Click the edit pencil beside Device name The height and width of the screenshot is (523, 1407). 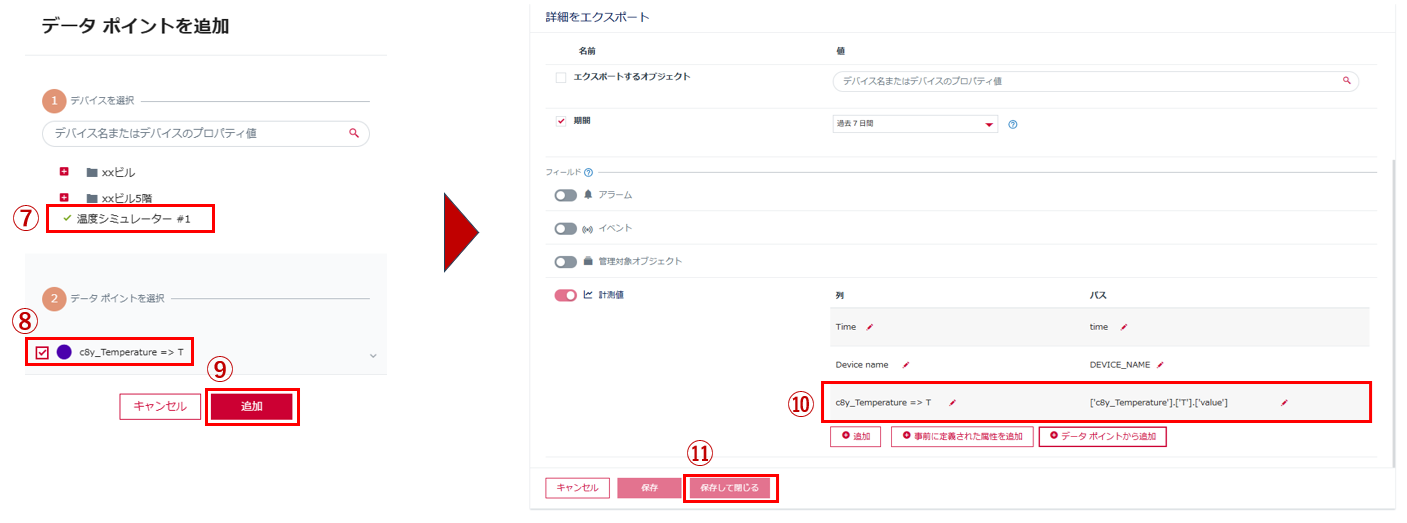click(x=907, y=365)
